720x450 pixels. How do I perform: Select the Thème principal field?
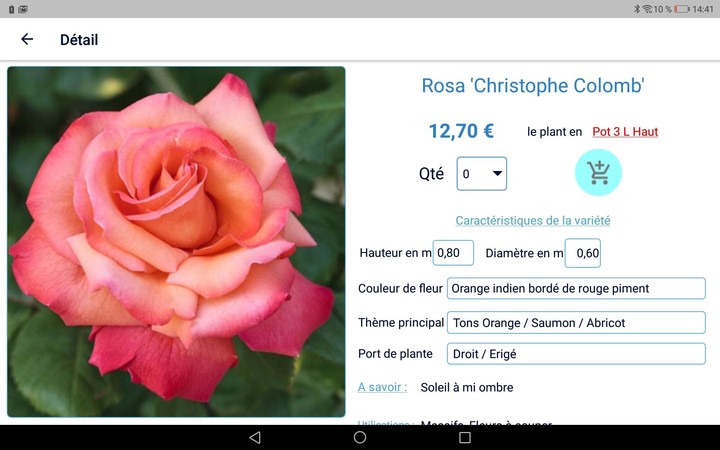(x=576, y=323)
